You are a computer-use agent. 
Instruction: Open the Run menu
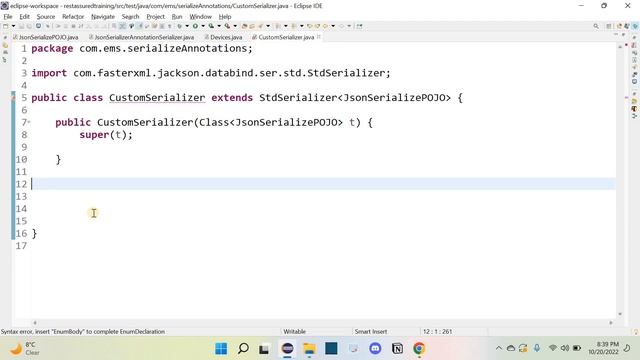pos(177,17)
